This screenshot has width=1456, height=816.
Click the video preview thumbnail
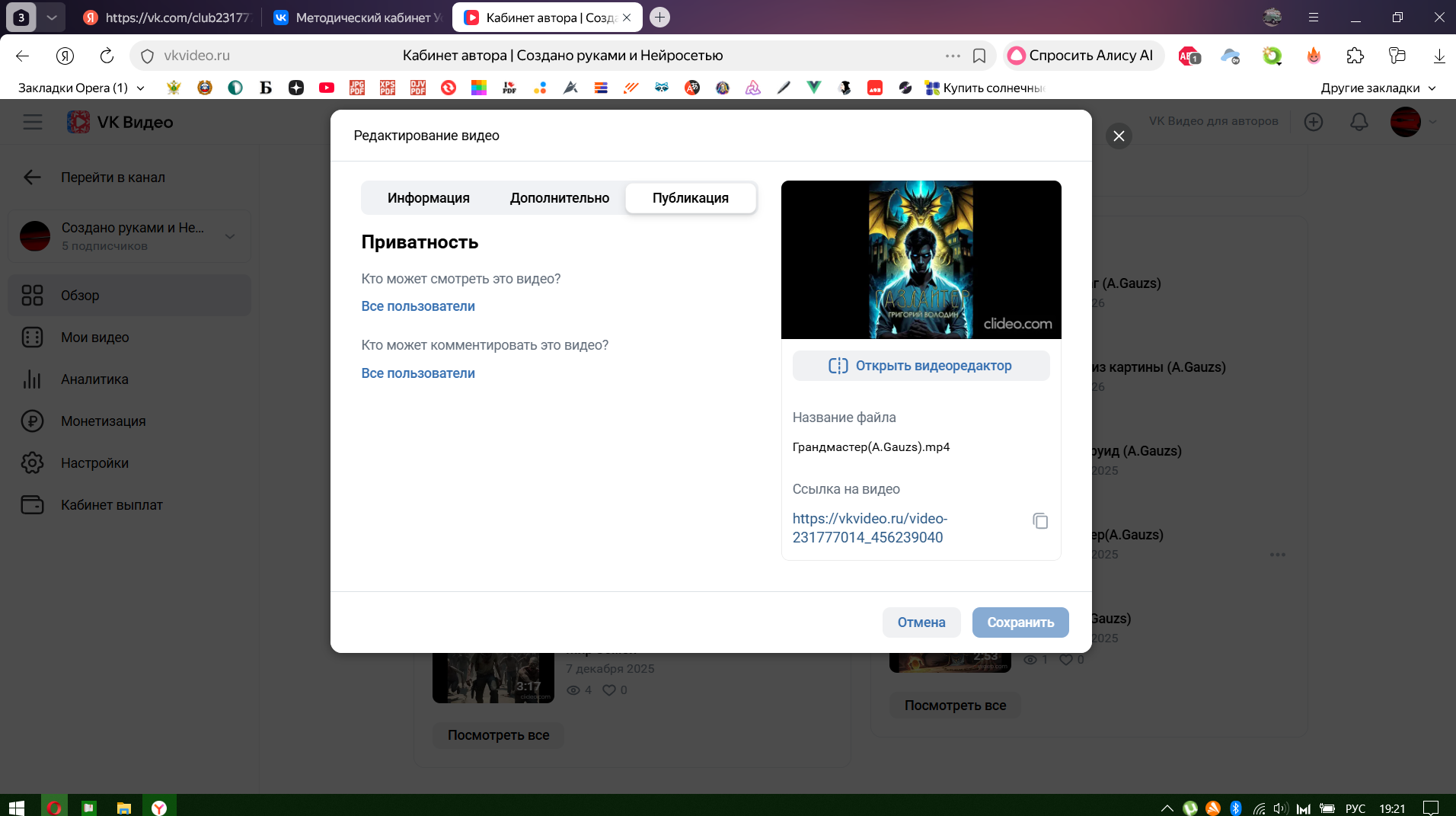[921, 260]
